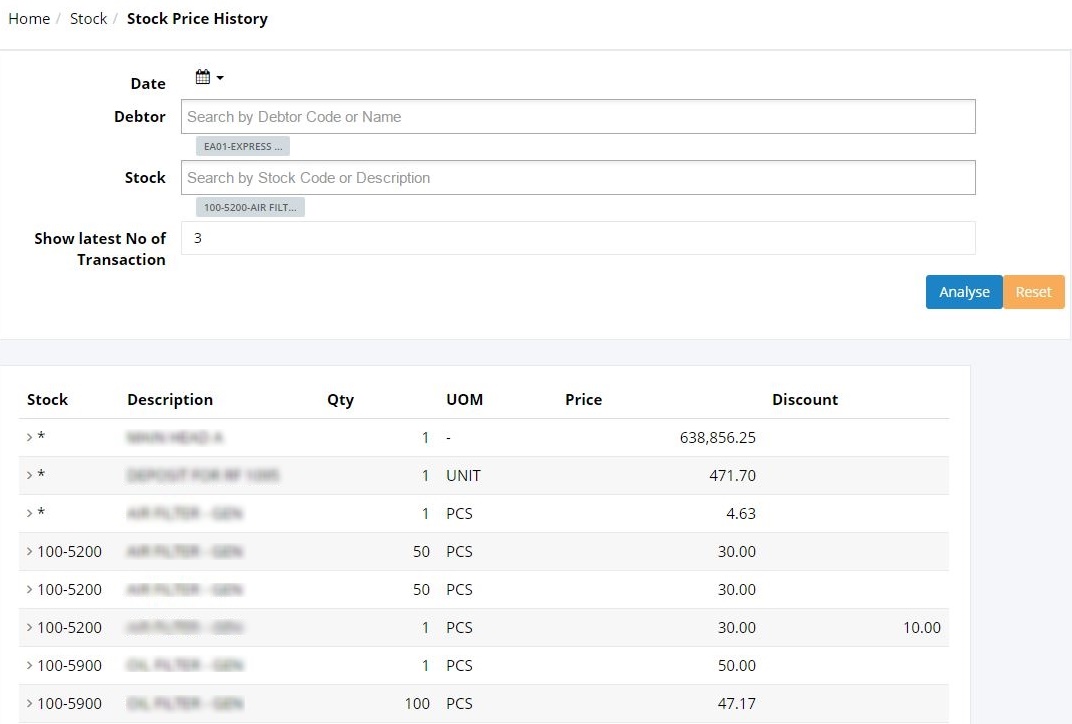Expand the row priced 471.70
The image size is (1072, 724).
click(x=29, y=475)
